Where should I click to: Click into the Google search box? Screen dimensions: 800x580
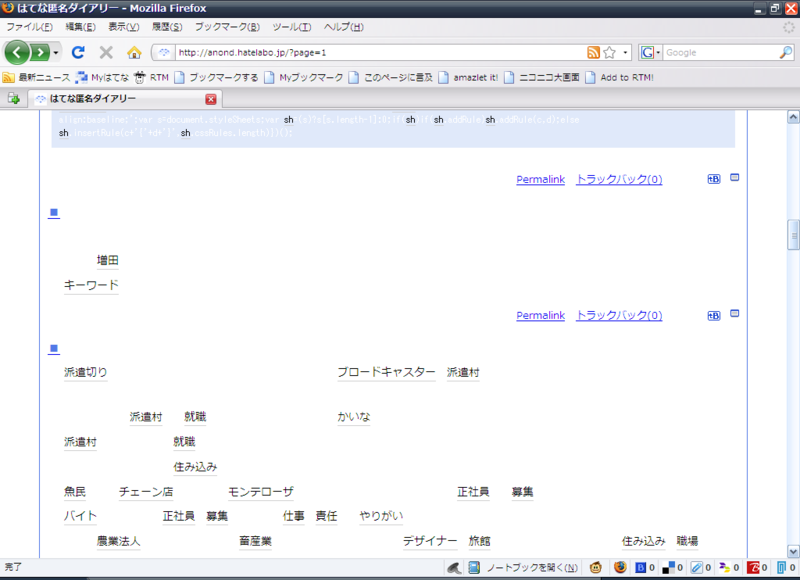tap(721, 52)
